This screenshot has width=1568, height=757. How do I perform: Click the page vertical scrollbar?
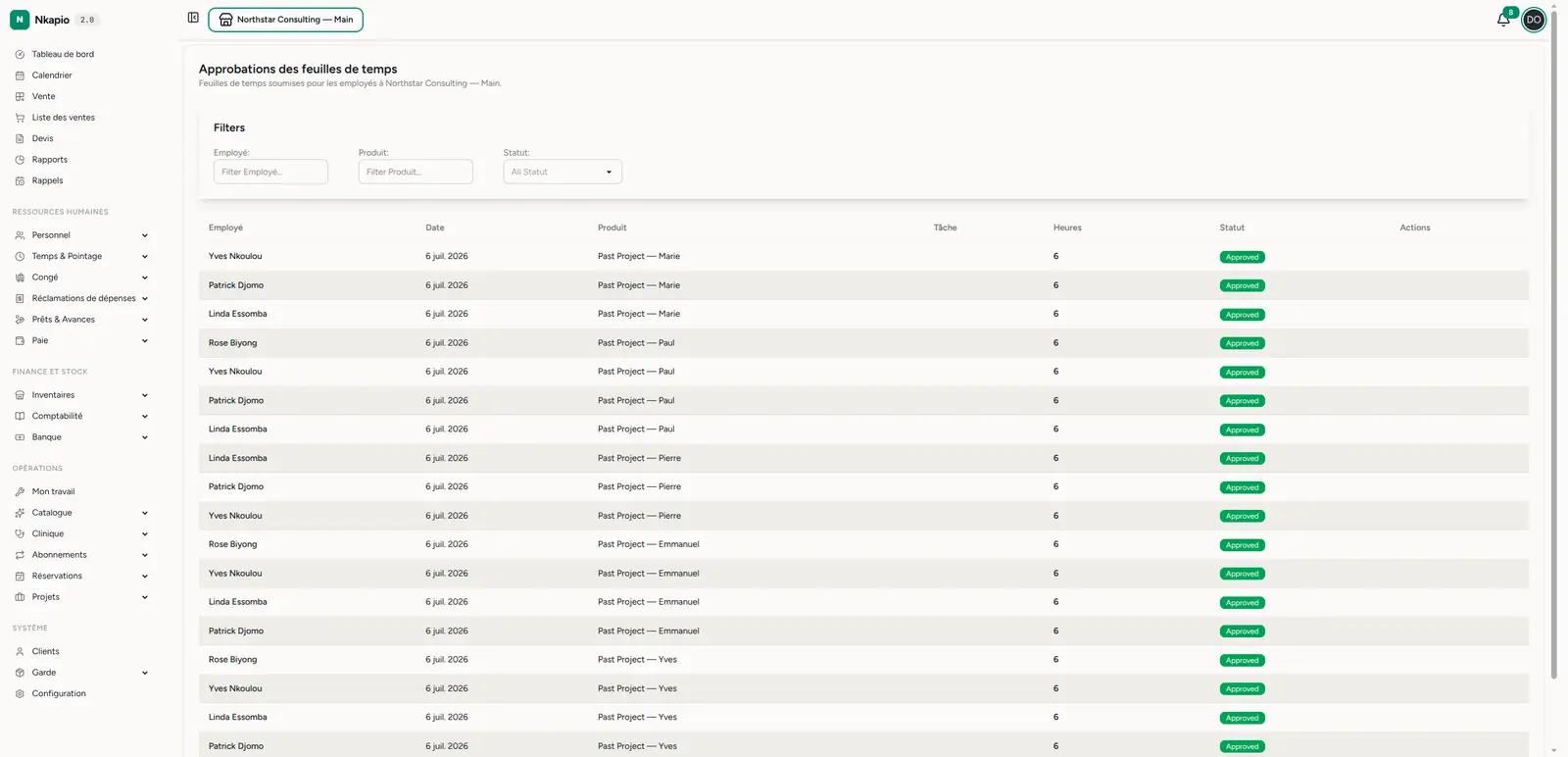[1553, 343]
